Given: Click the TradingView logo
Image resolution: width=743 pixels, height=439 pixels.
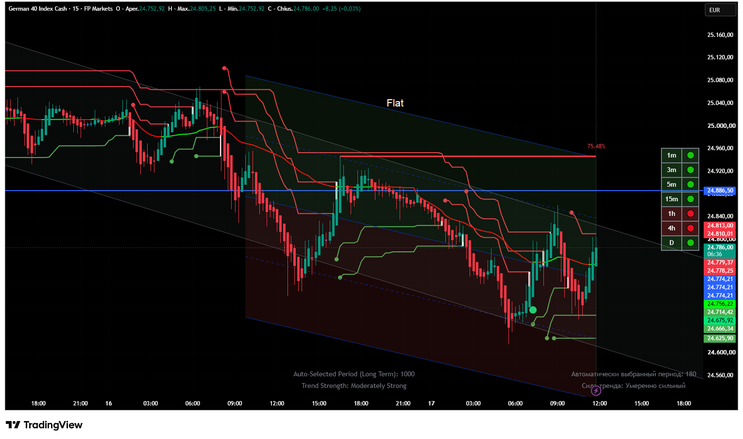Looking at the screenshot, I should coord(44,425).
